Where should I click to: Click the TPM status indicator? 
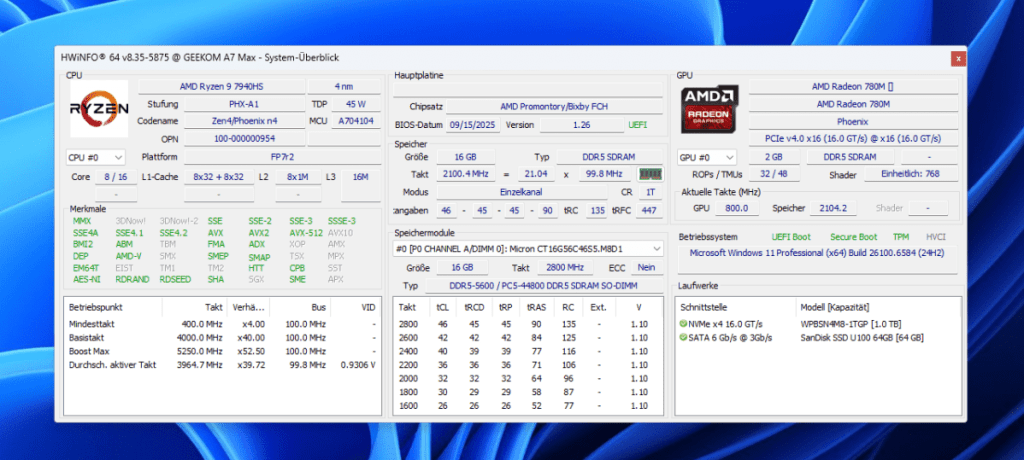[899, 237]
